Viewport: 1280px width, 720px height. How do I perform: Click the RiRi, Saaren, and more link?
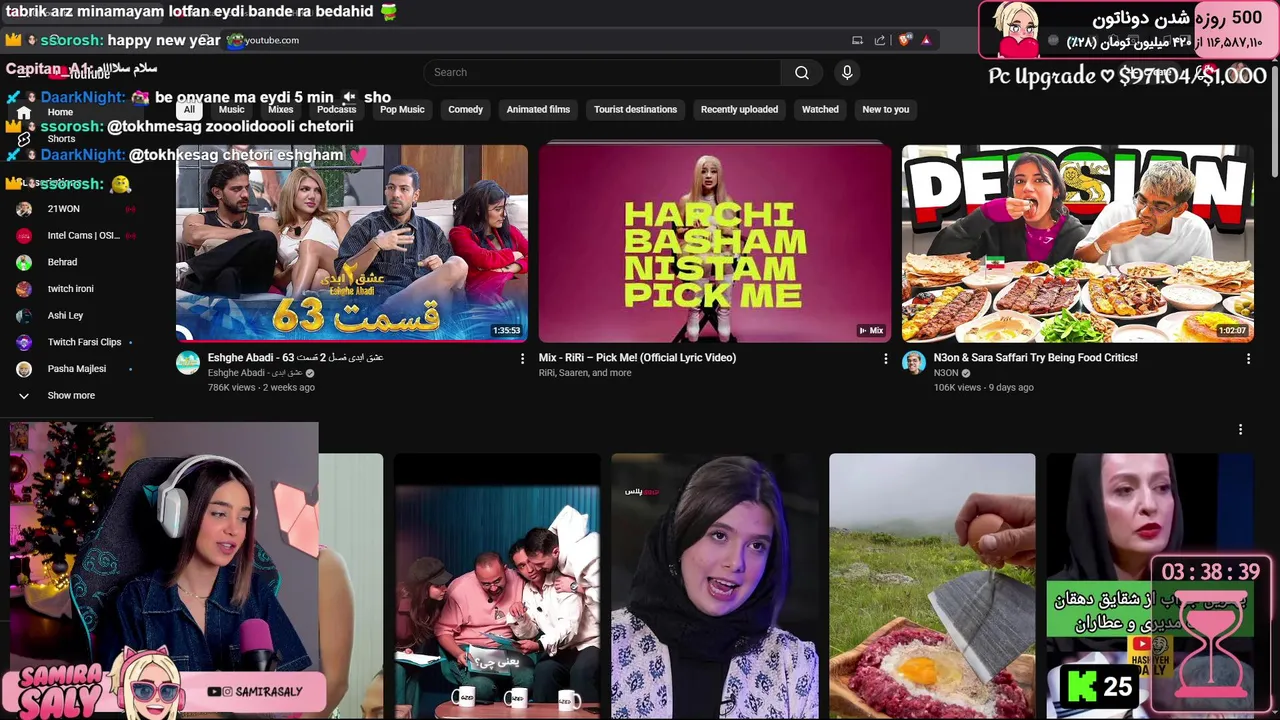pos(585,373)
